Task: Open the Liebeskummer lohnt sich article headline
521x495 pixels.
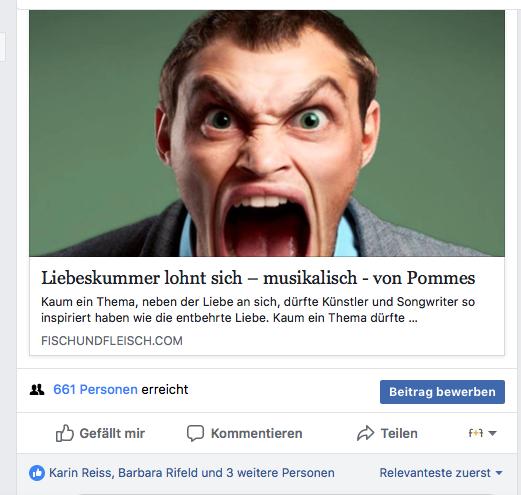Action: pos(258,278)
